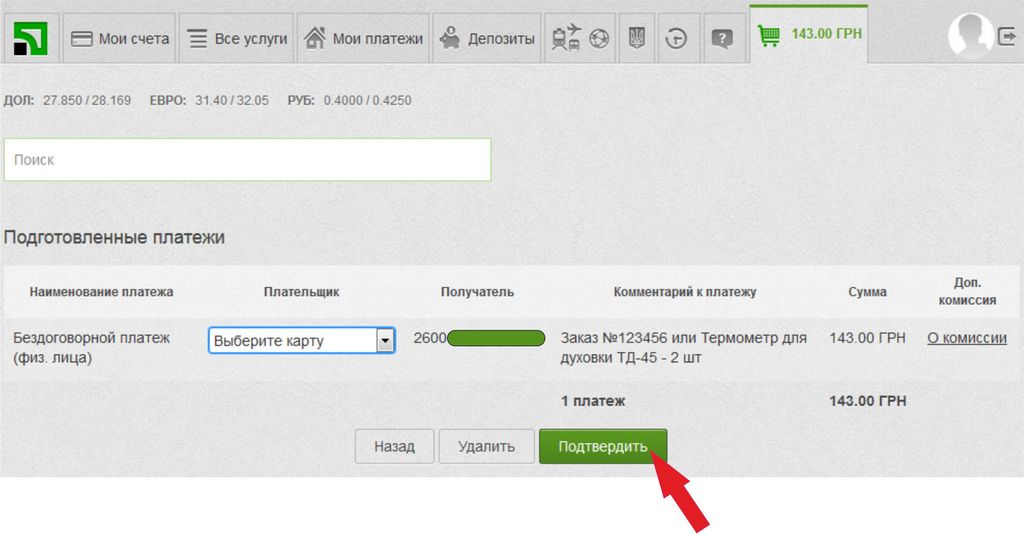The height and width of the screenshot is (534, 1024).
Task: Open the green PrivatBank logo home
Action: (31, 39)
